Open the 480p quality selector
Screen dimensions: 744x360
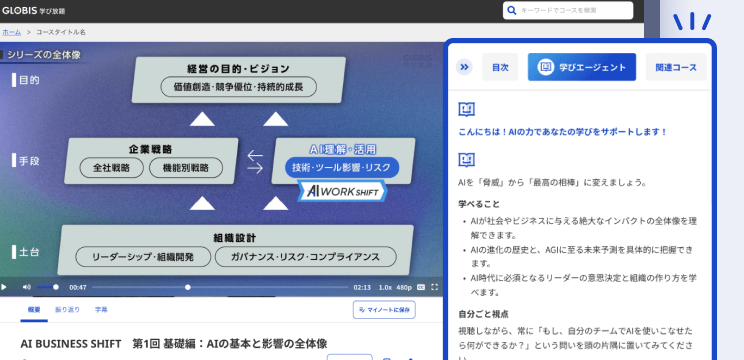404,287
